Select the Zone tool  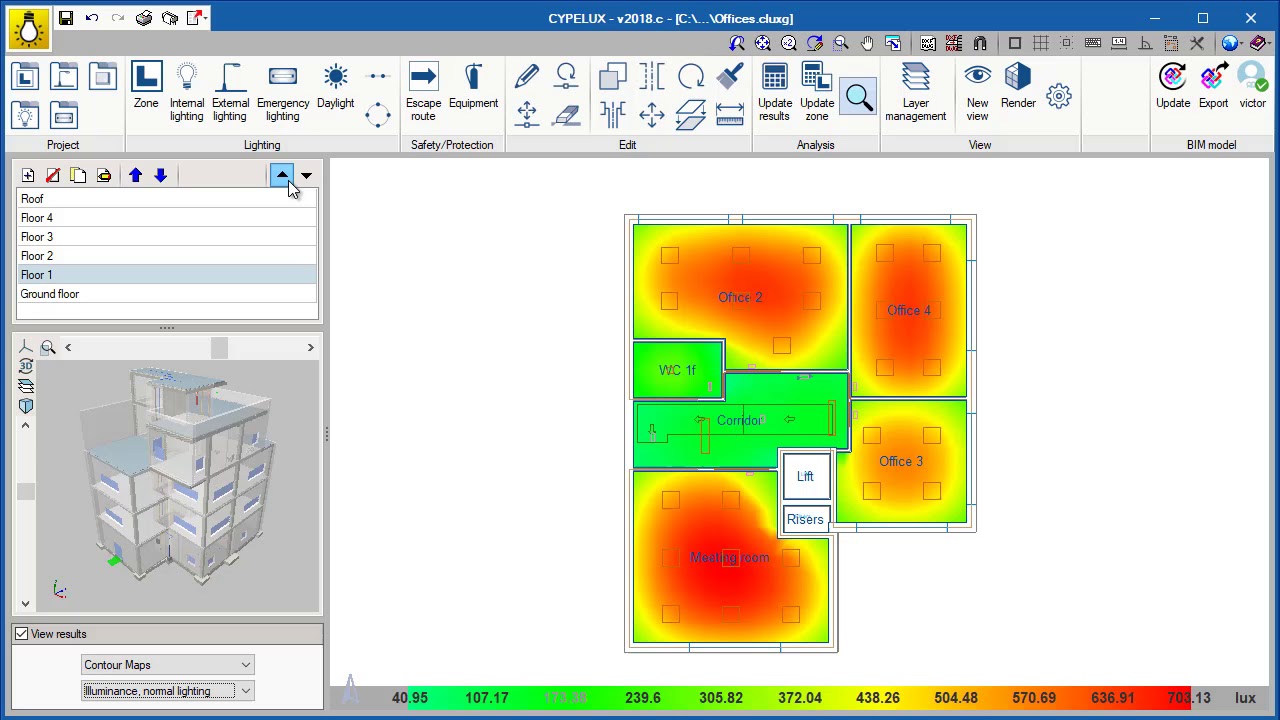146,87
